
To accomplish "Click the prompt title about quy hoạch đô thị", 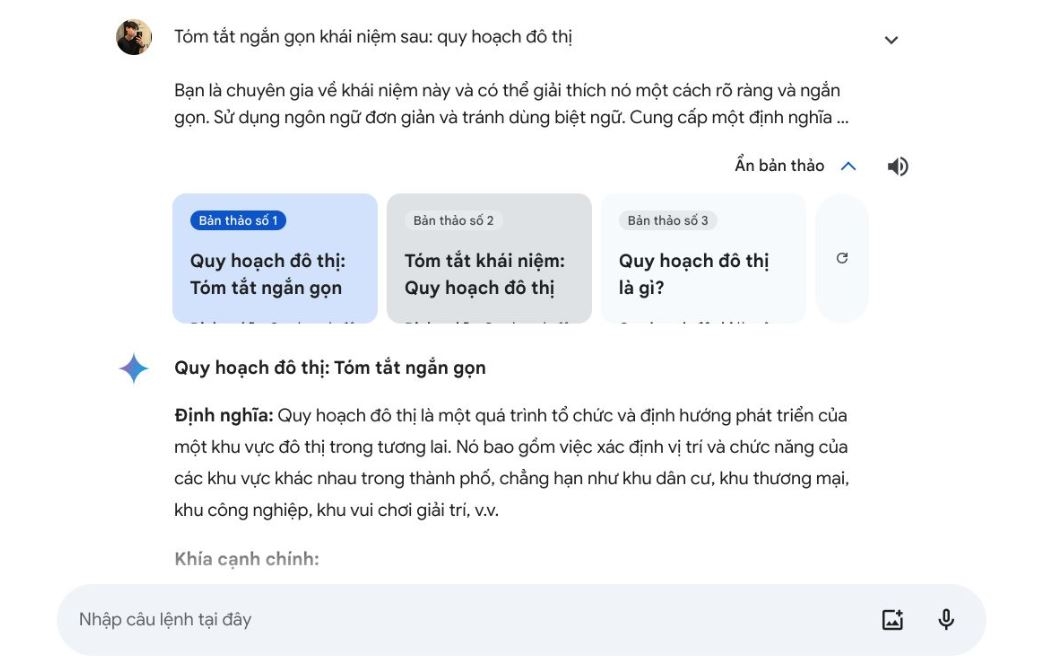I will click(x=373, y=37).
